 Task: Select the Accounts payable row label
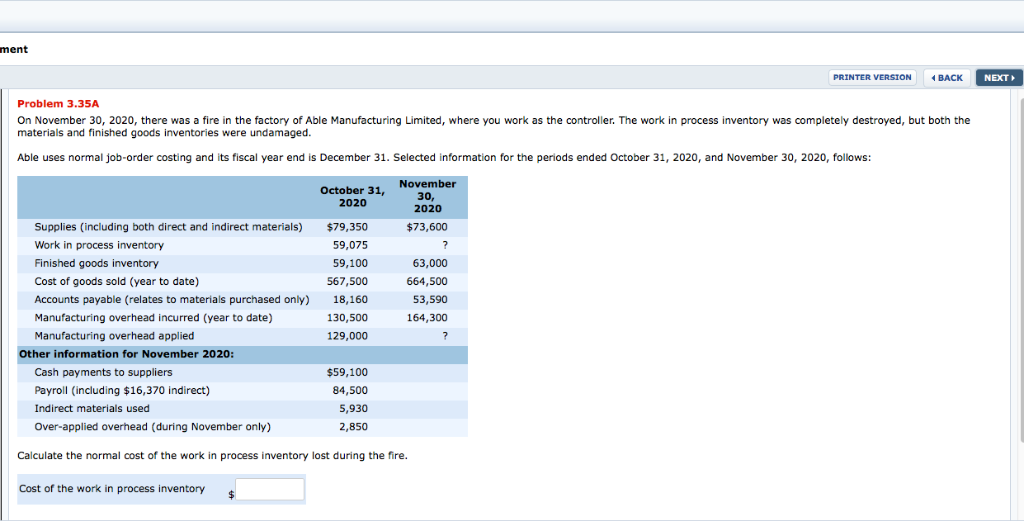[172, 300]
